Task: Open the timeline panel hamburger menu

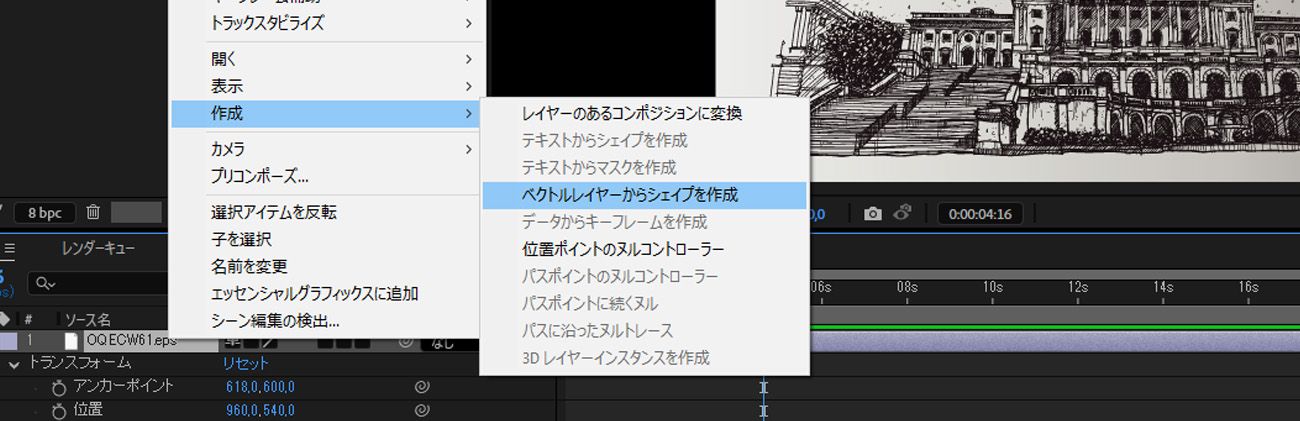Action: point(9,248)
